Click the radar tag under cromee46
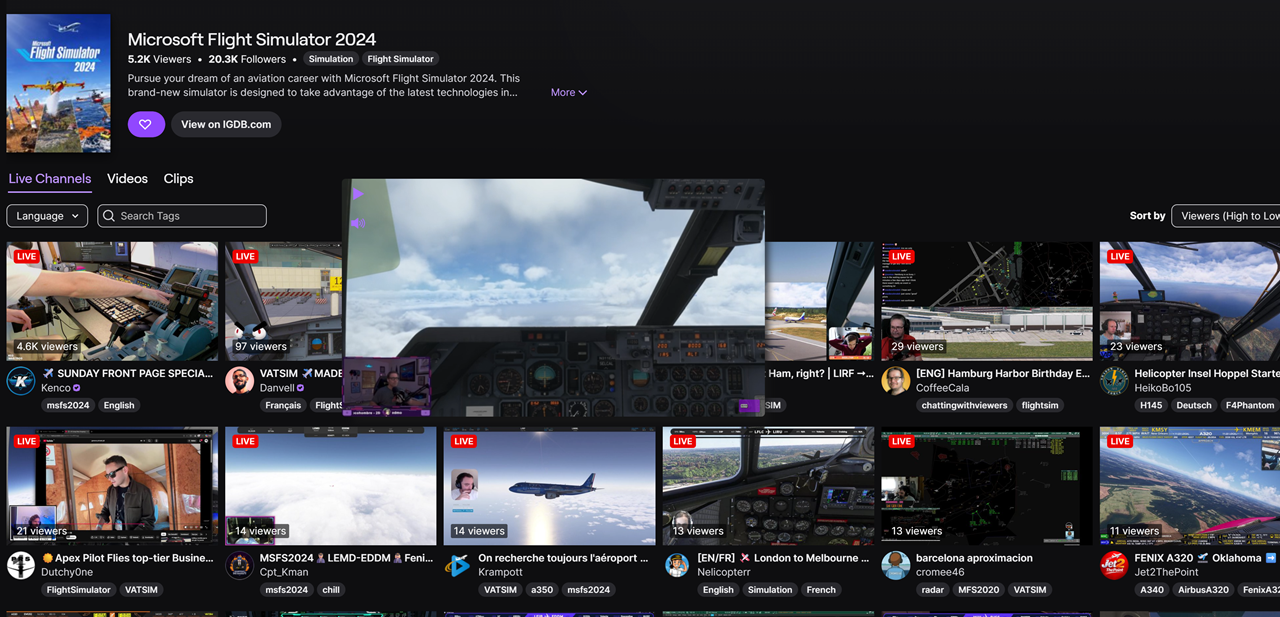This screenshot has width=1280, height=617. (x=931, y=590)
